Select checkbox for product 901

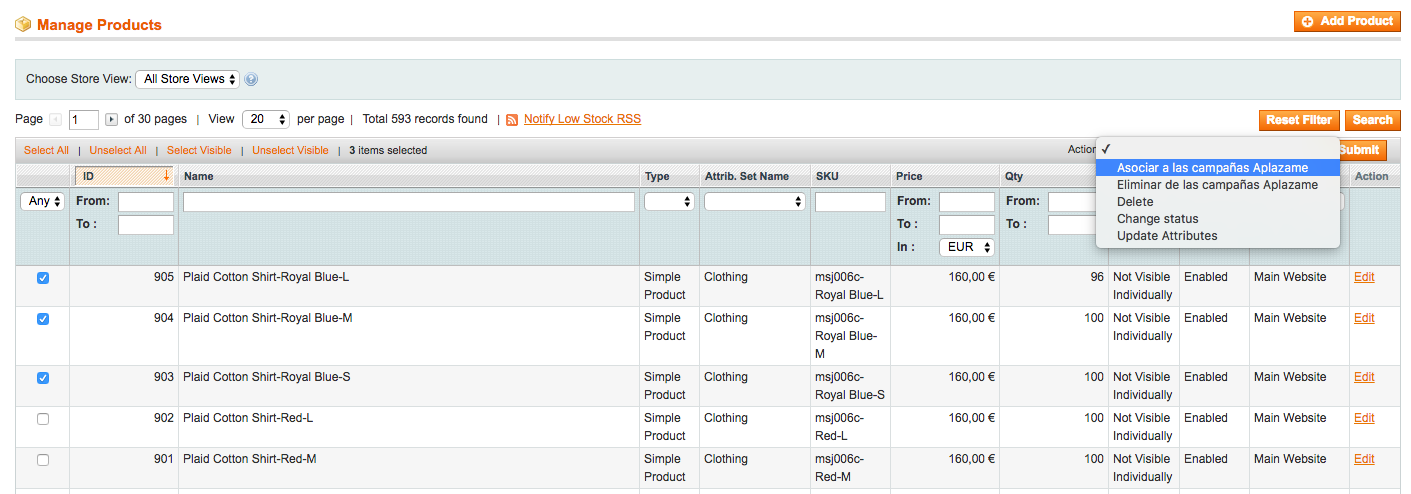tap(43, 460)
